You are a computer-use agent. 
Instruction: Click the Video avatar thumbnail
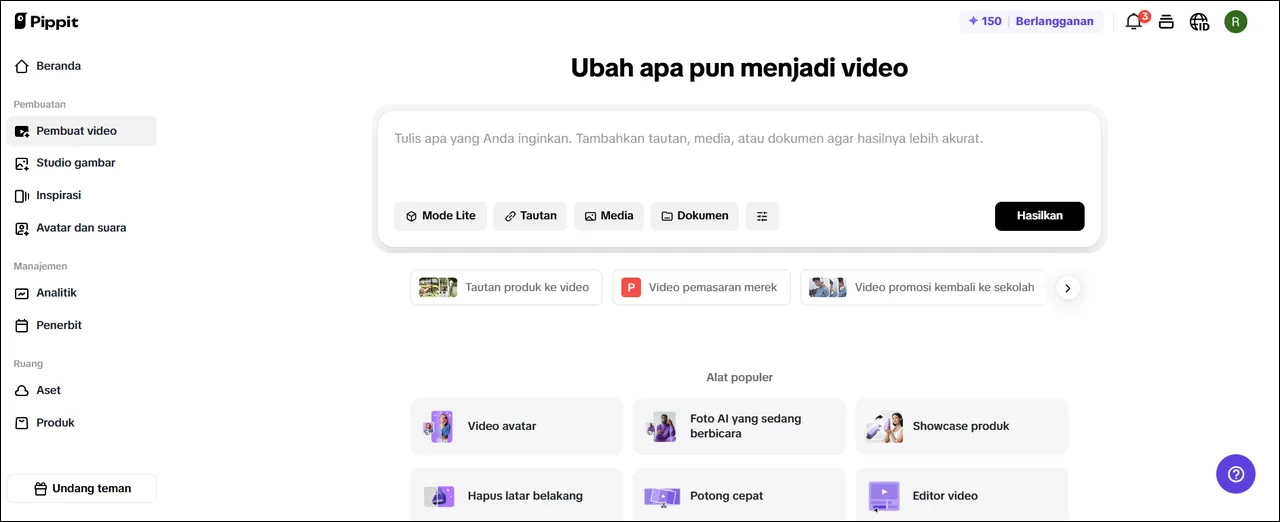pyautogui.click(x=438, y=426)
